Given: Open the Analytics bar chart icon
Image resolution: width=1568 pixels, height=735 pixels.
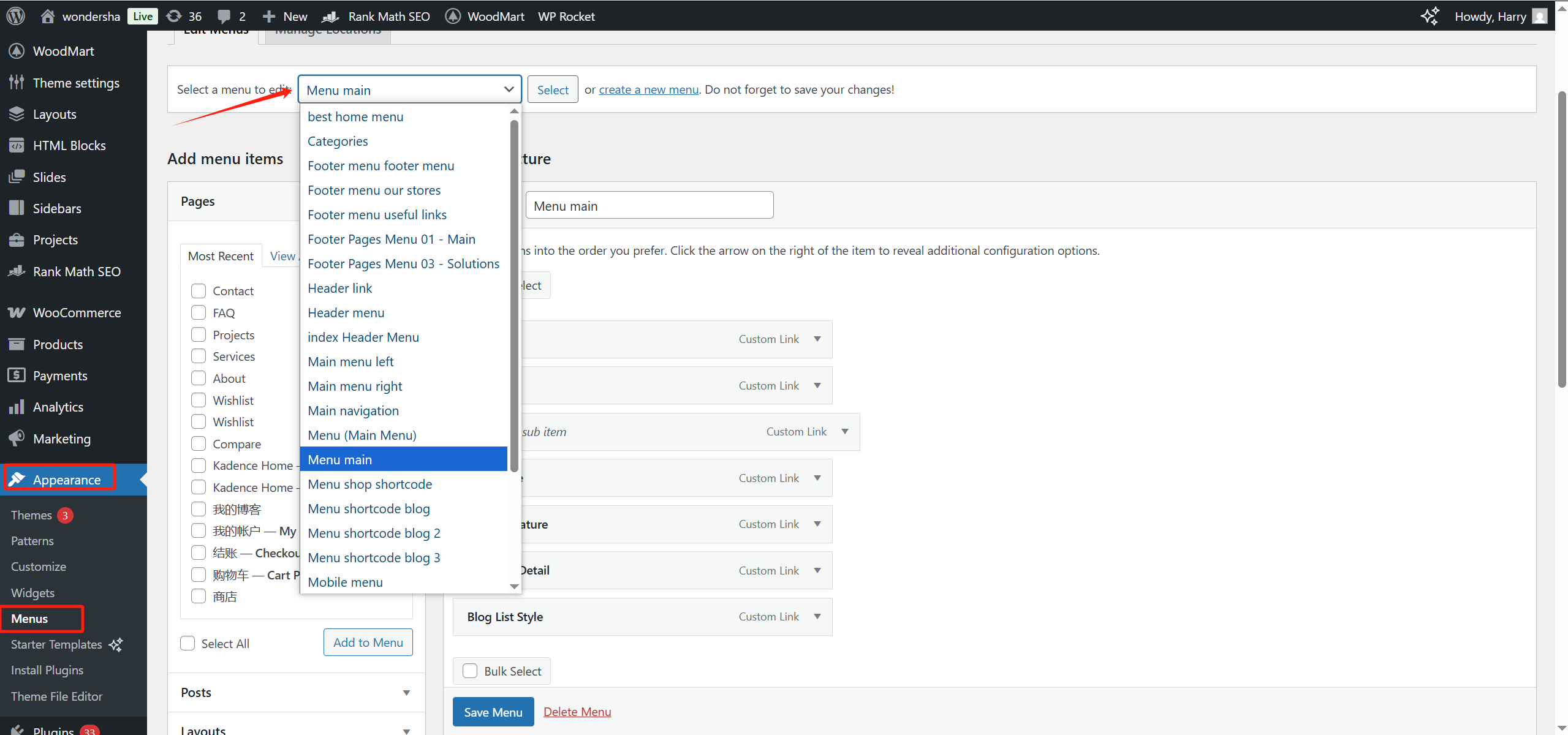Looking at the screenshot, I should pos(17,407).
